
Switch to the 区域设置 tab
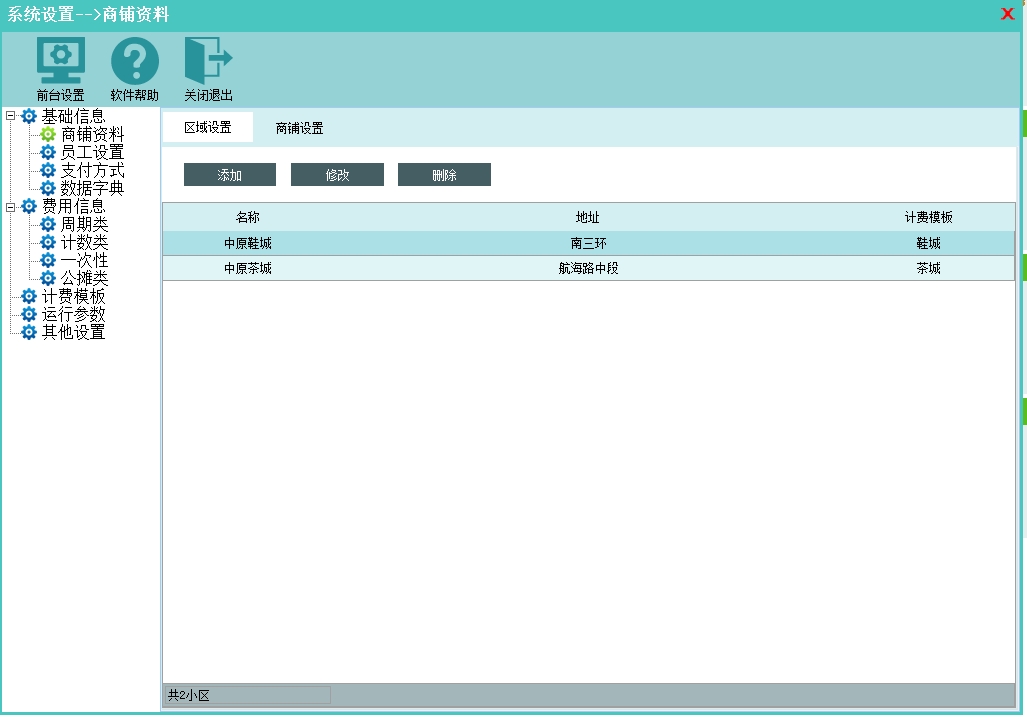point(207,127)
